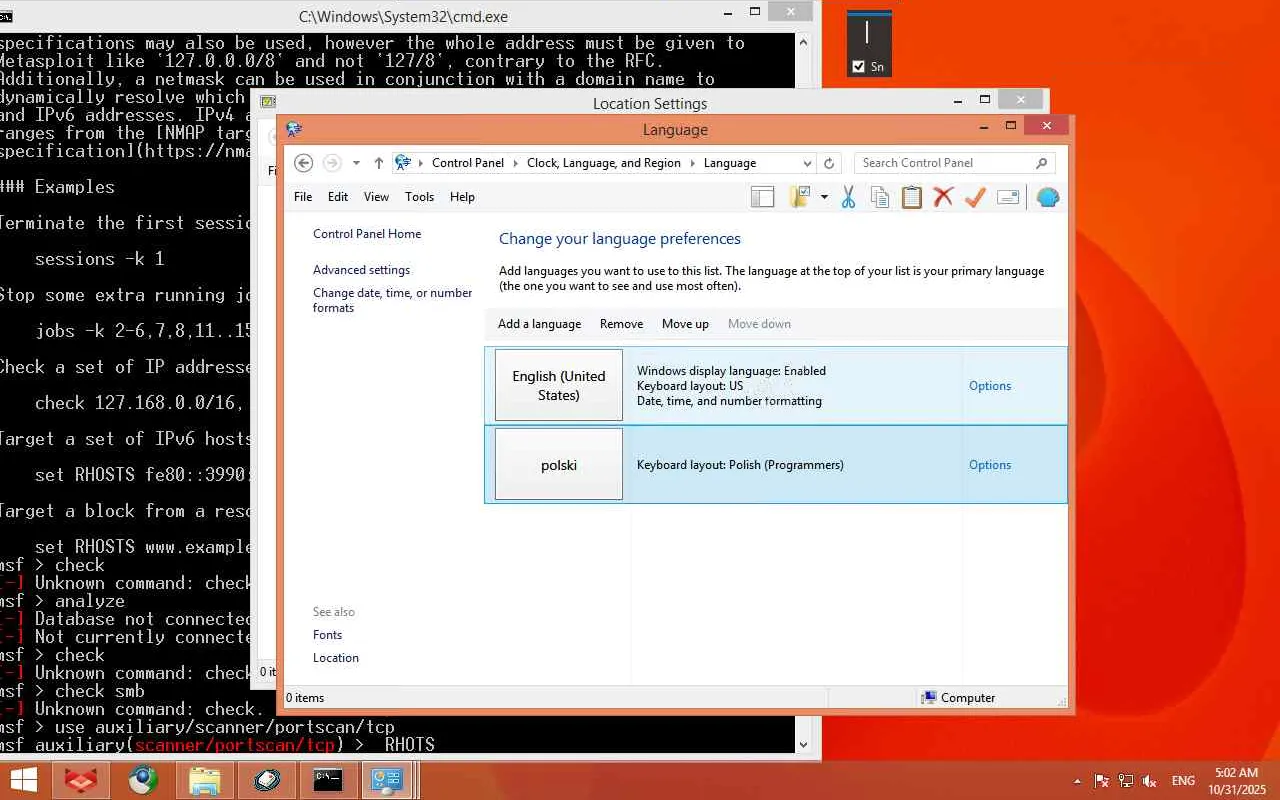Viewport: 1280px width, 800px height.
Task: Click Add a language
Action: coord(539,324)
